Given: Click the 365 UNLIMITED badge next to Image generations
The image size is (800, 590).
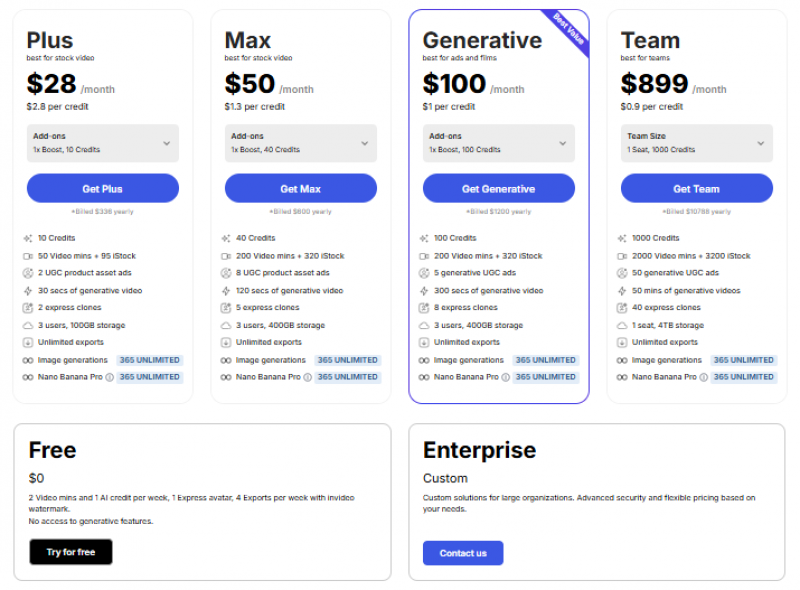Looking at the screenshot, I should pos(148,359).
